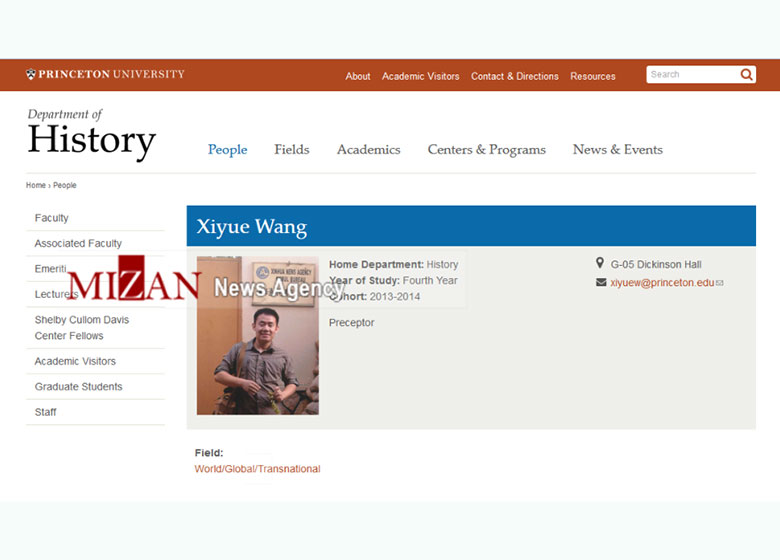
Task: Open the Fields navigation tab
Action: [x=292, y=150]
